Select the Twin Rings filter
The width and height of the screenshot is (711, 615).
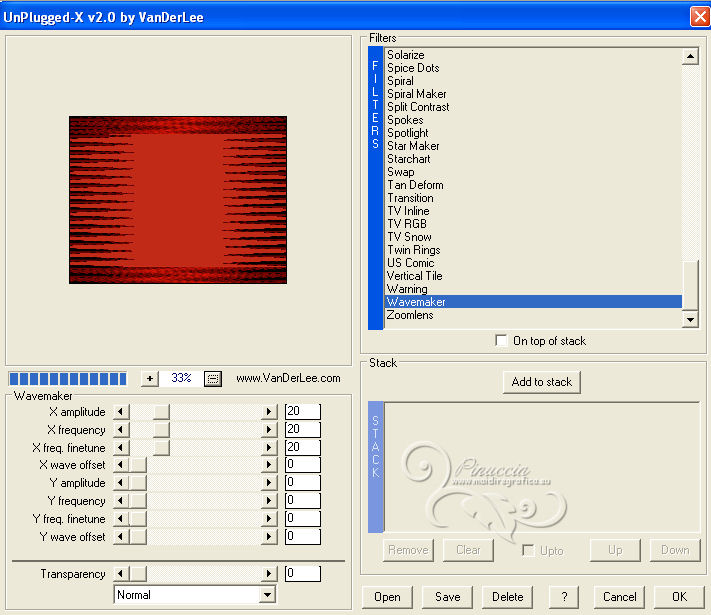(414, 250)
